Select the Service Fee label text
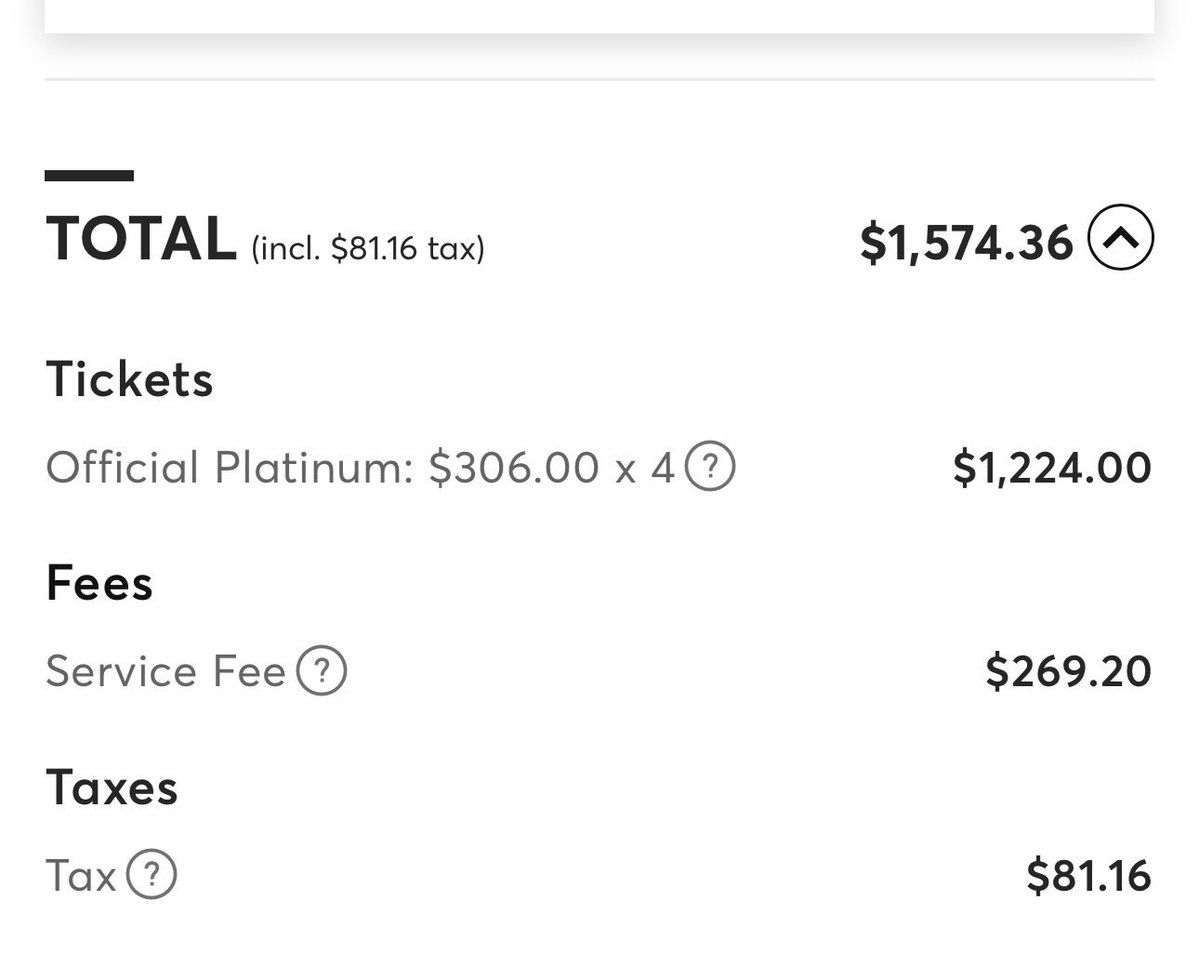 166,671
